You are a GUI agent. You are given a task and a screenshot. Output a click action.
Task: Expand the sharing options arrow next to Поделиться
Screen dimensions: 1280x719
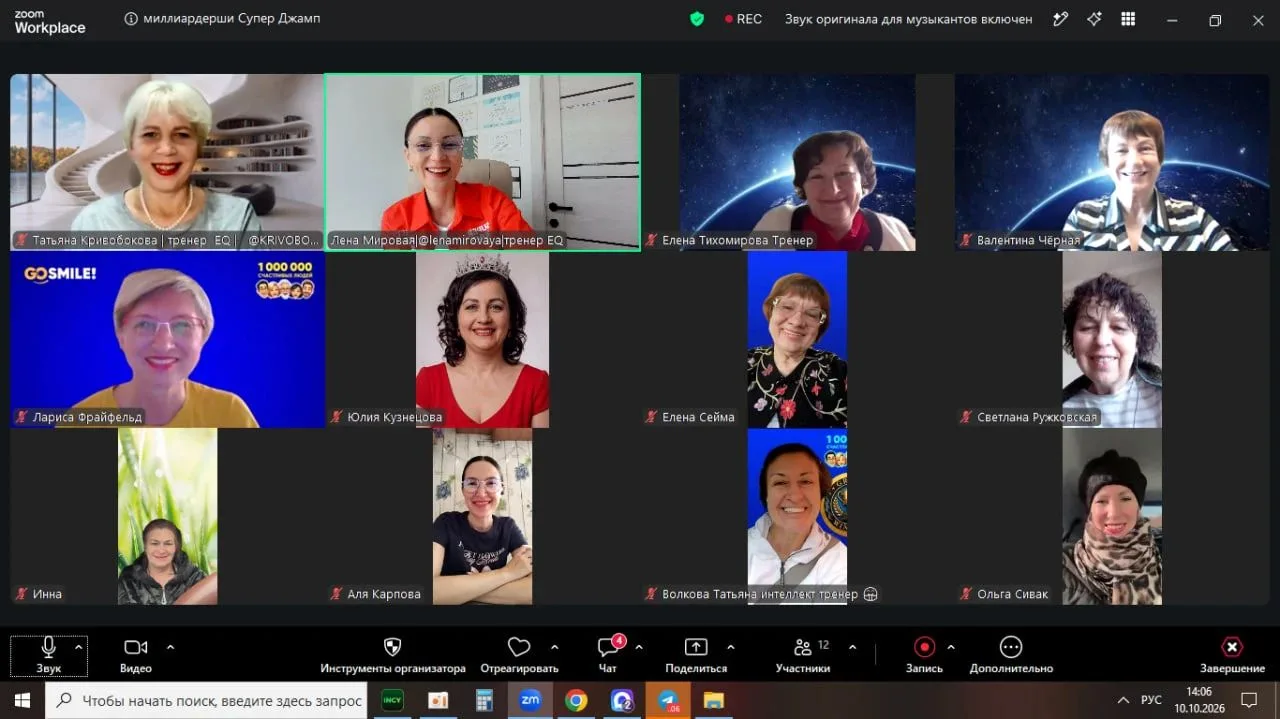[731, 647]
